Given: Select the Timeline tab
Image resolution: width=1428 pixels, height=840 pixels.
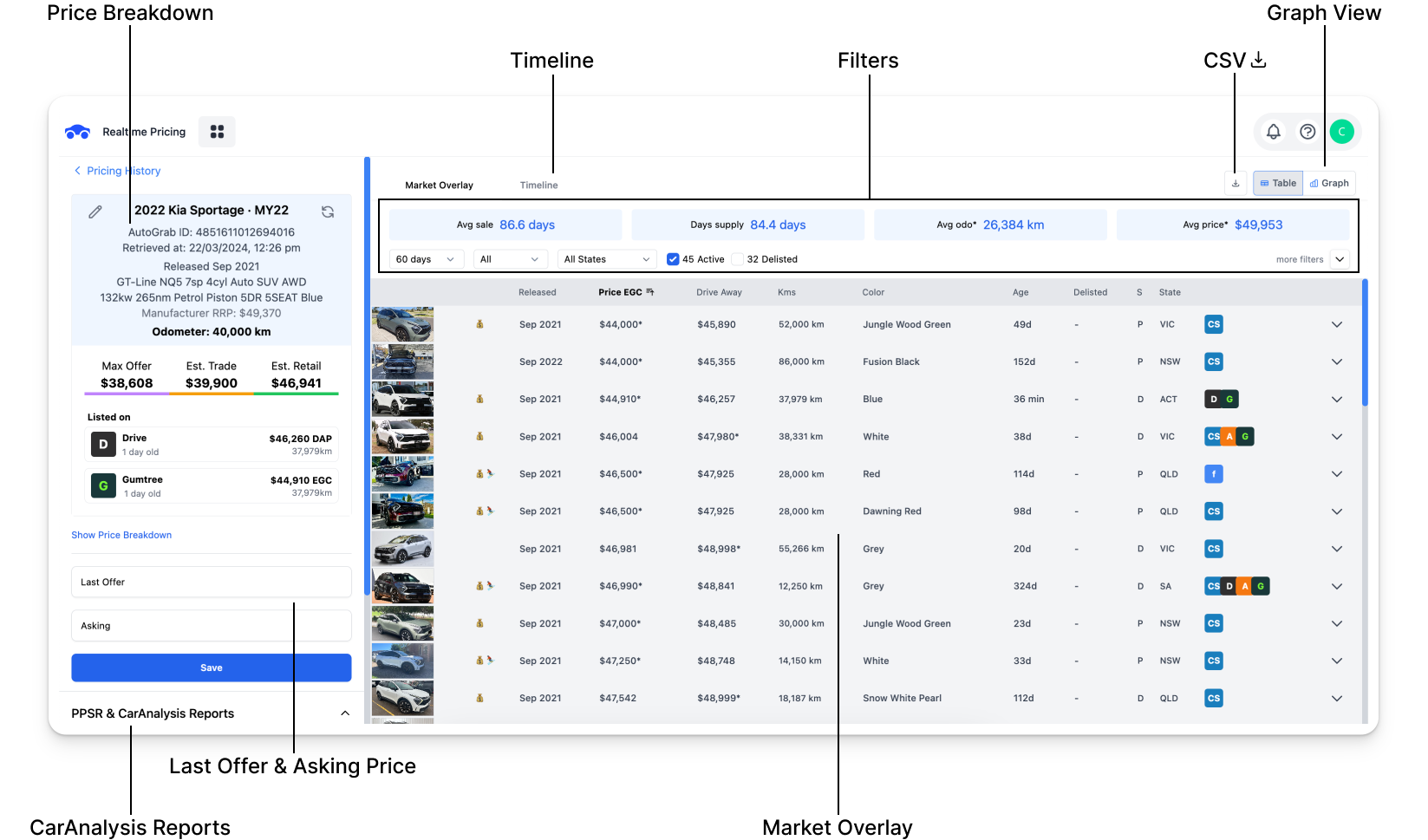Looking at the screenshot, I should coord(538,186).
